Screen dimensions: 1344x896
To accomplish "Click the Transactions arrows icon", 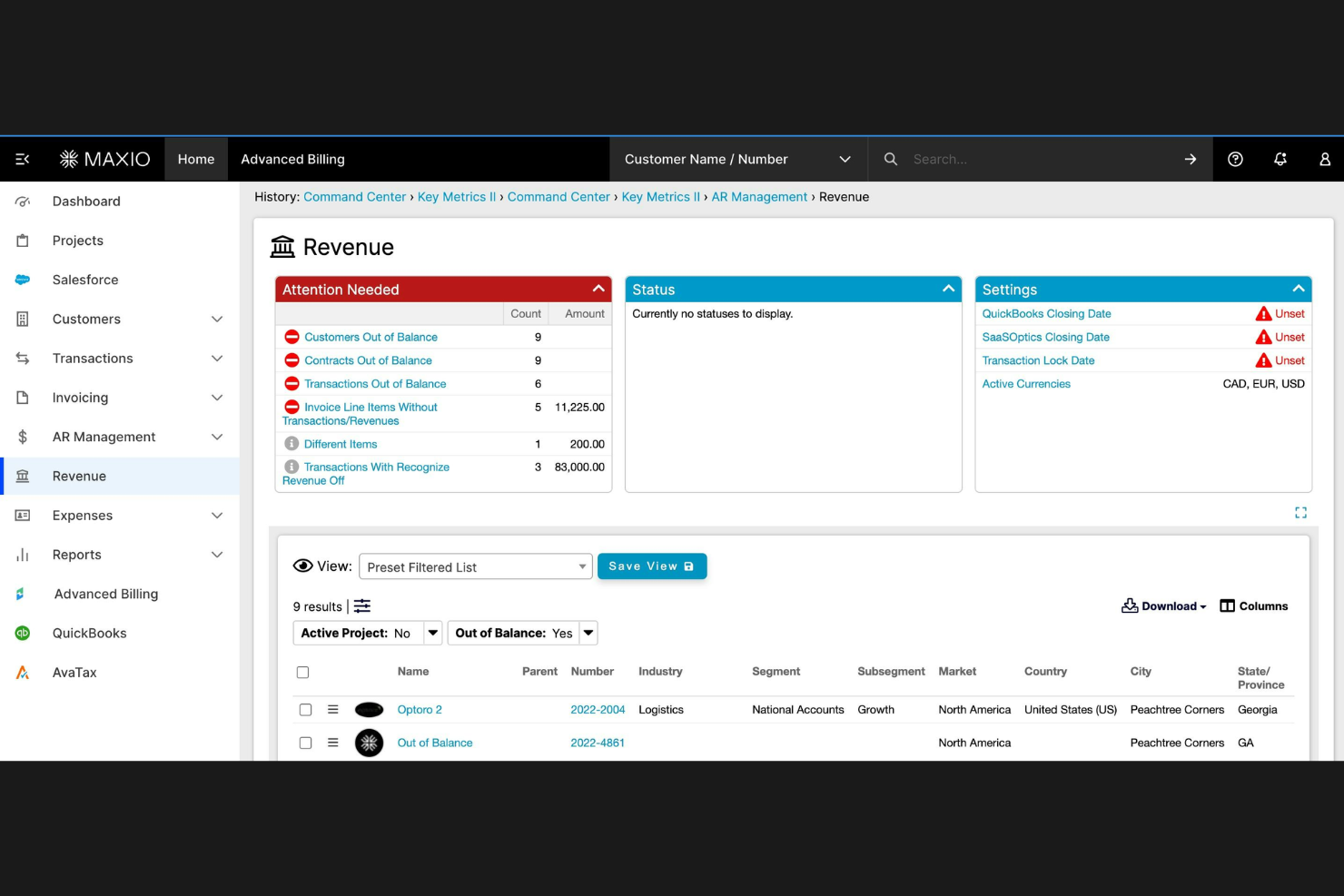I will (23, 359).
